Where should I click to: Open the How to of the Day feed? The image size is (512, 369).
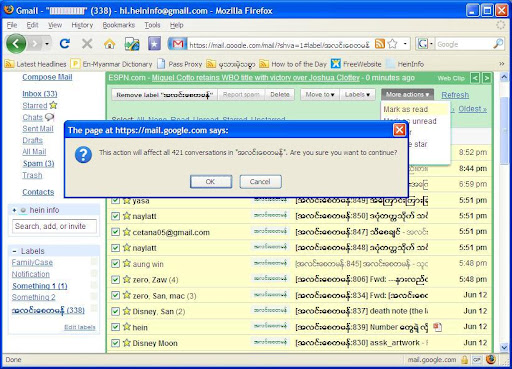(293, 64)
